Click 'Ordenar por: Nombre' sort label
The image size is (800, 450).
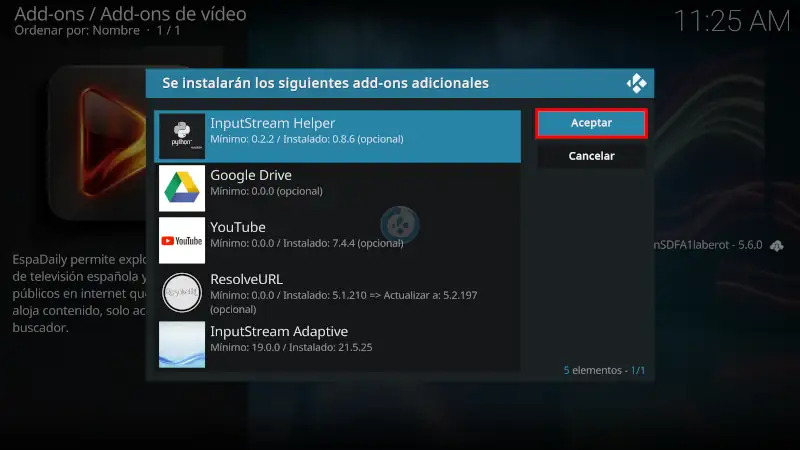77,31
